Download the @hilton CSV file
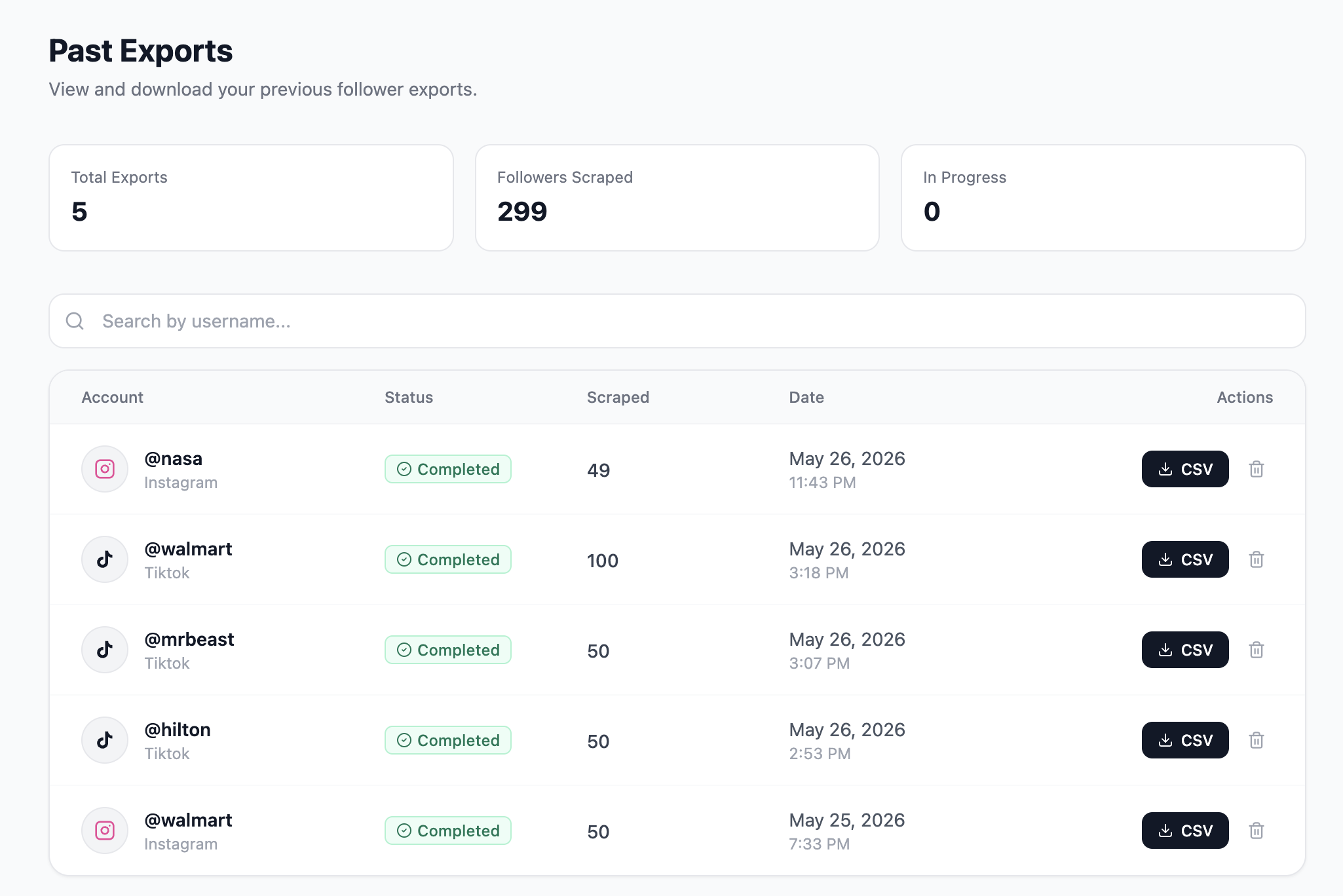 click(1185, 740)
